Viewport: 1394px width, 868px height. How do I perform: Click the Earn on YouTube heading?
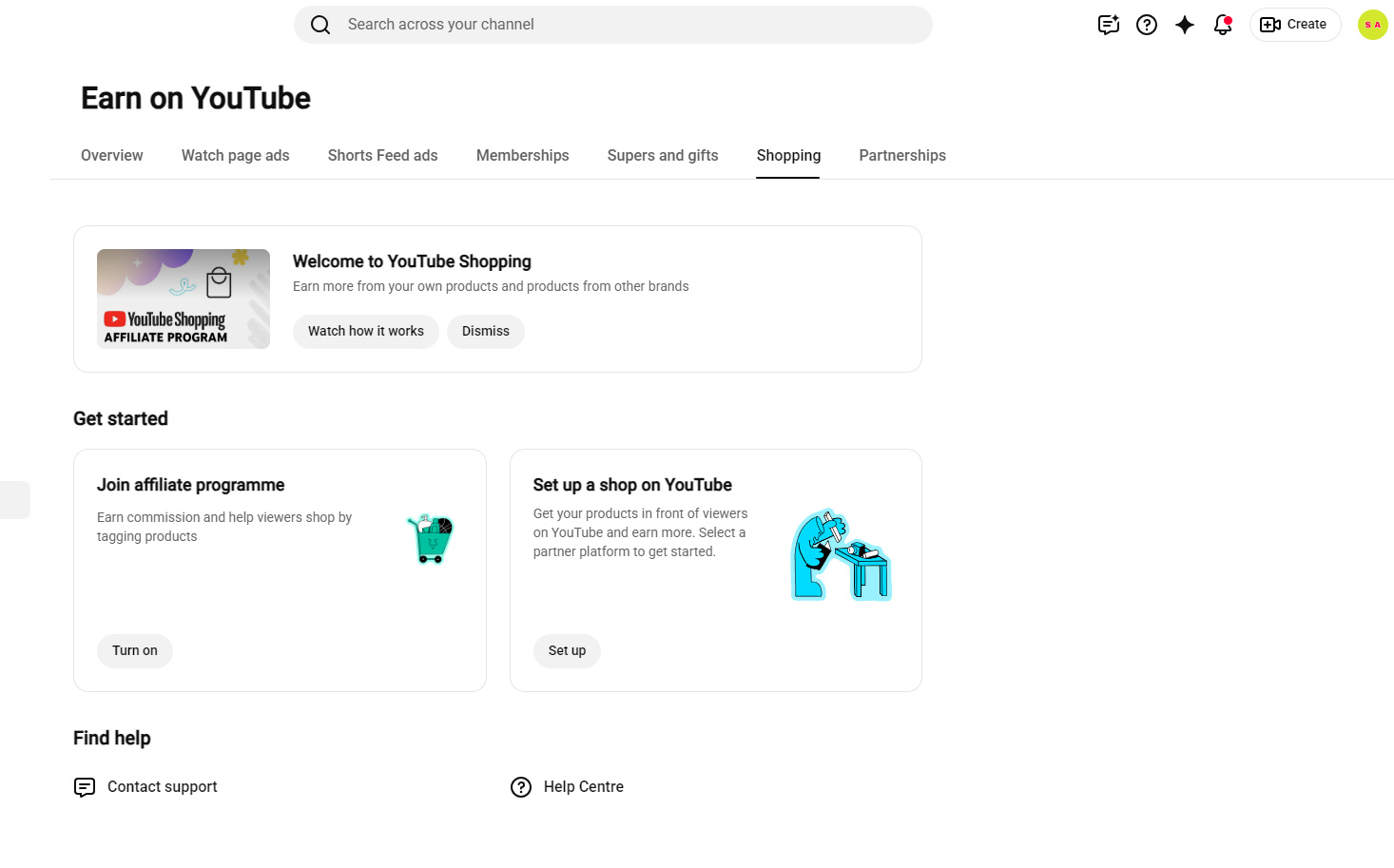tap(196, 99)
